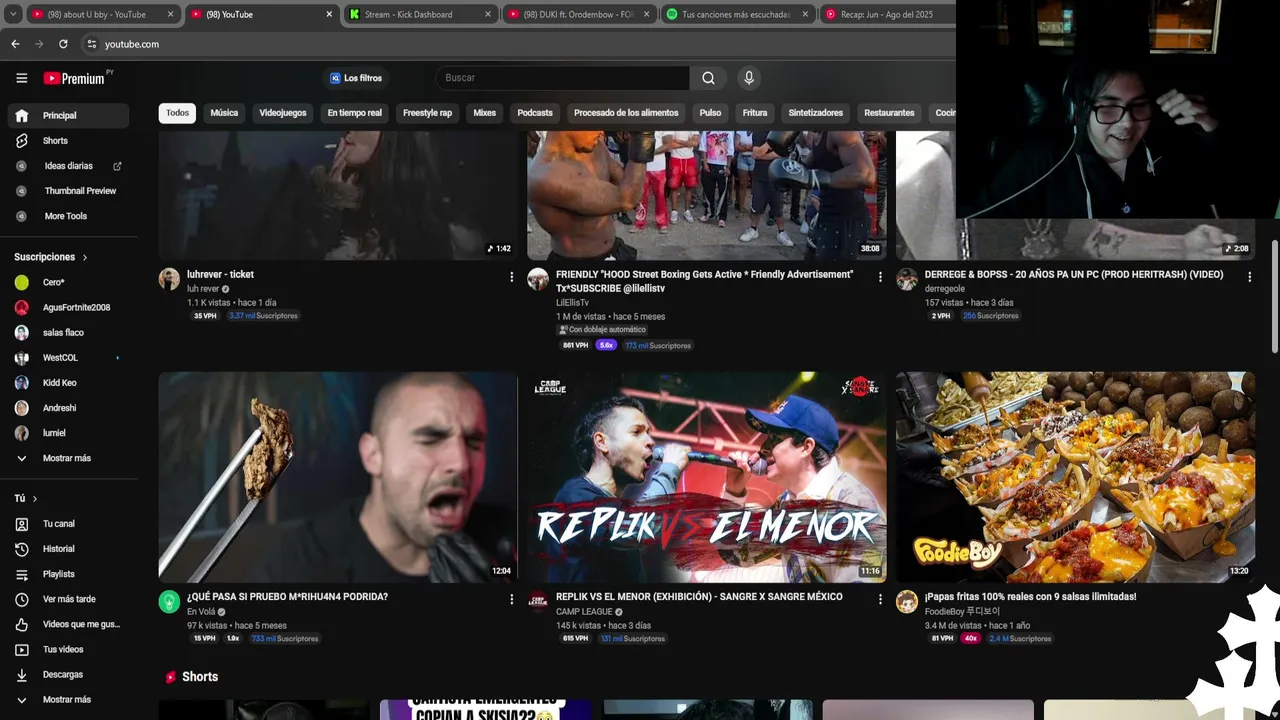Activate voice search microphone

click(748, 78)
